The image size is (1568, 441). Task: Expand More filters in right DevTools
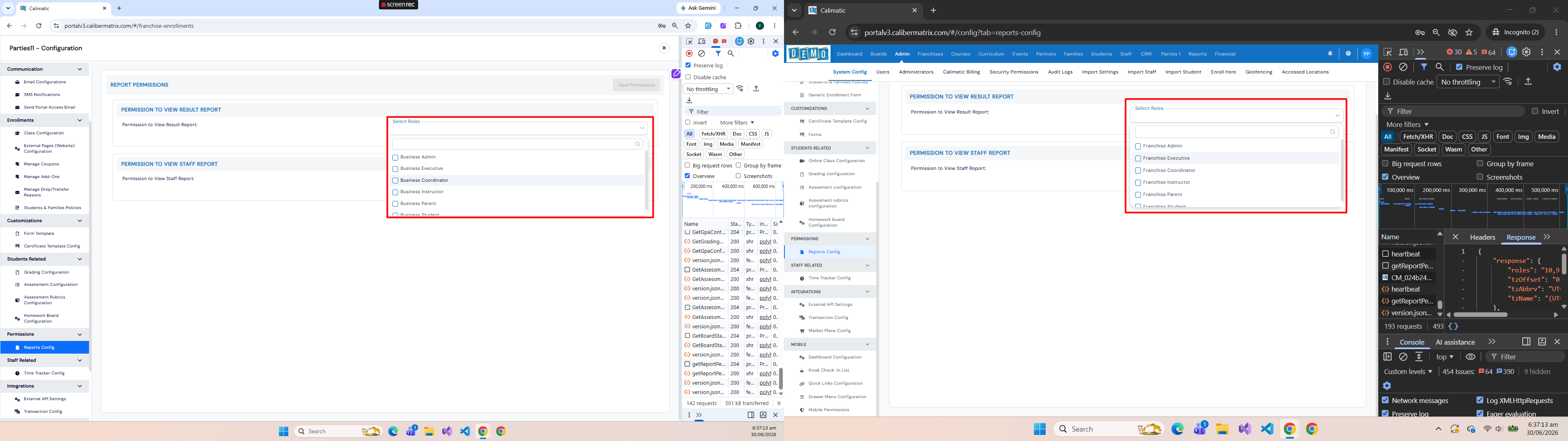(x=1407, y=124)
